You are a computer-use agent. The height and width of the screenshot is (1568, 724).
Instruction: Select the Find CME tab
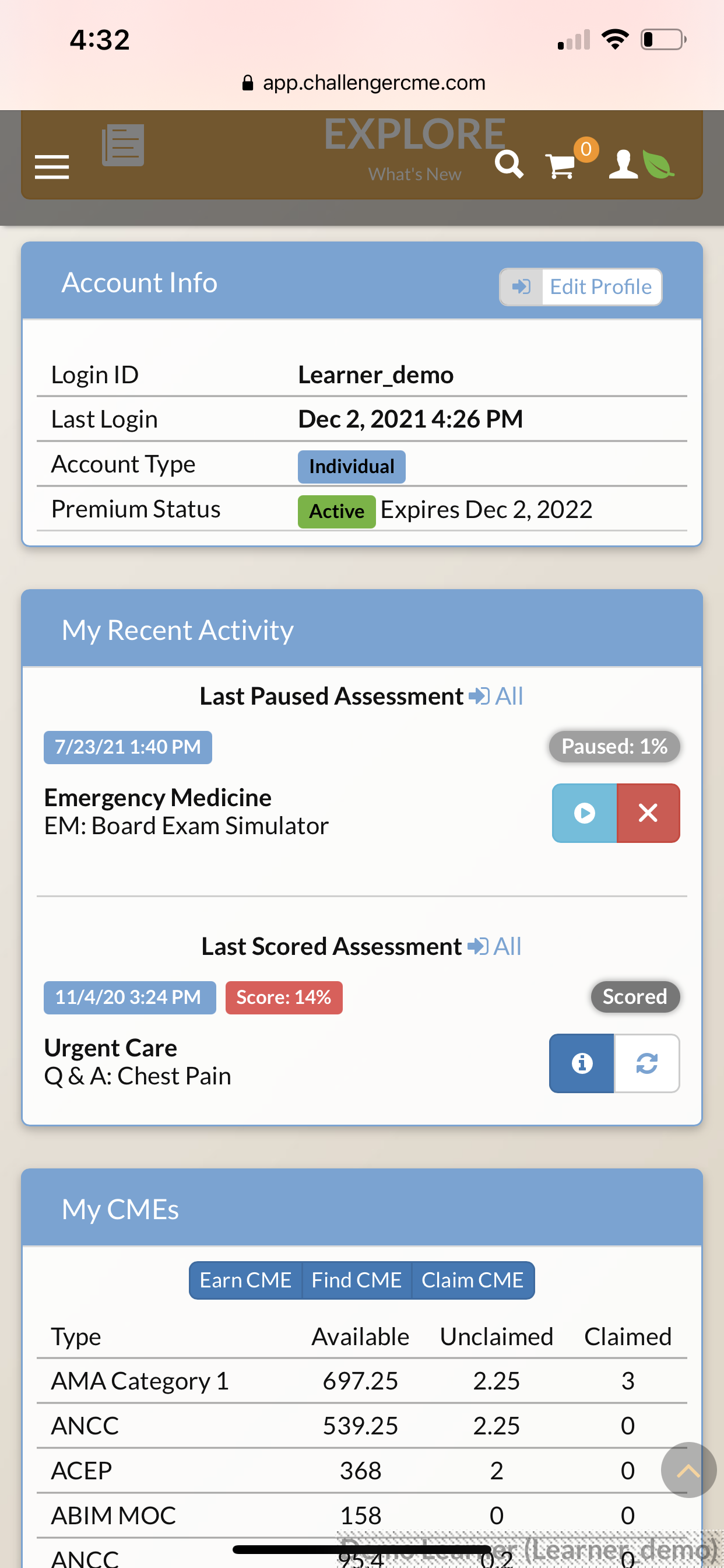coord(357,1280)
